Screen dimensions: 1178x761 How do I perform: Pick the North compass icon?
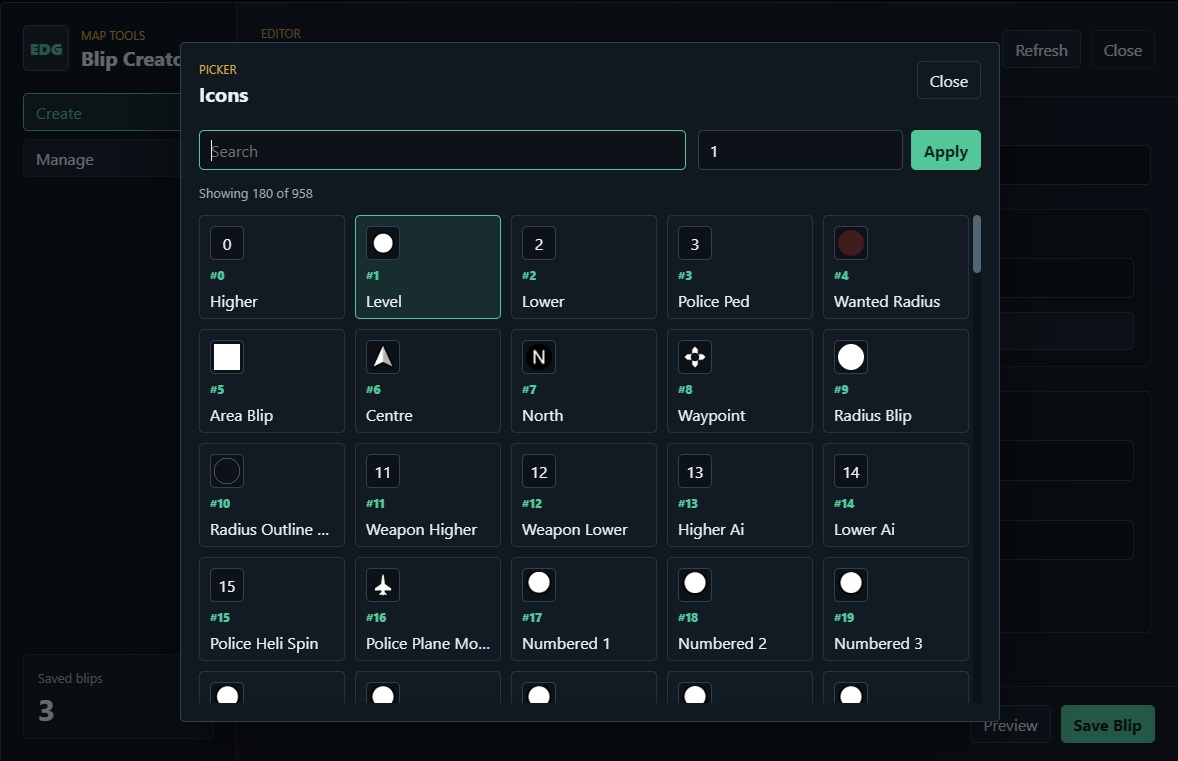pyautogui.click(x=584, y=381)
